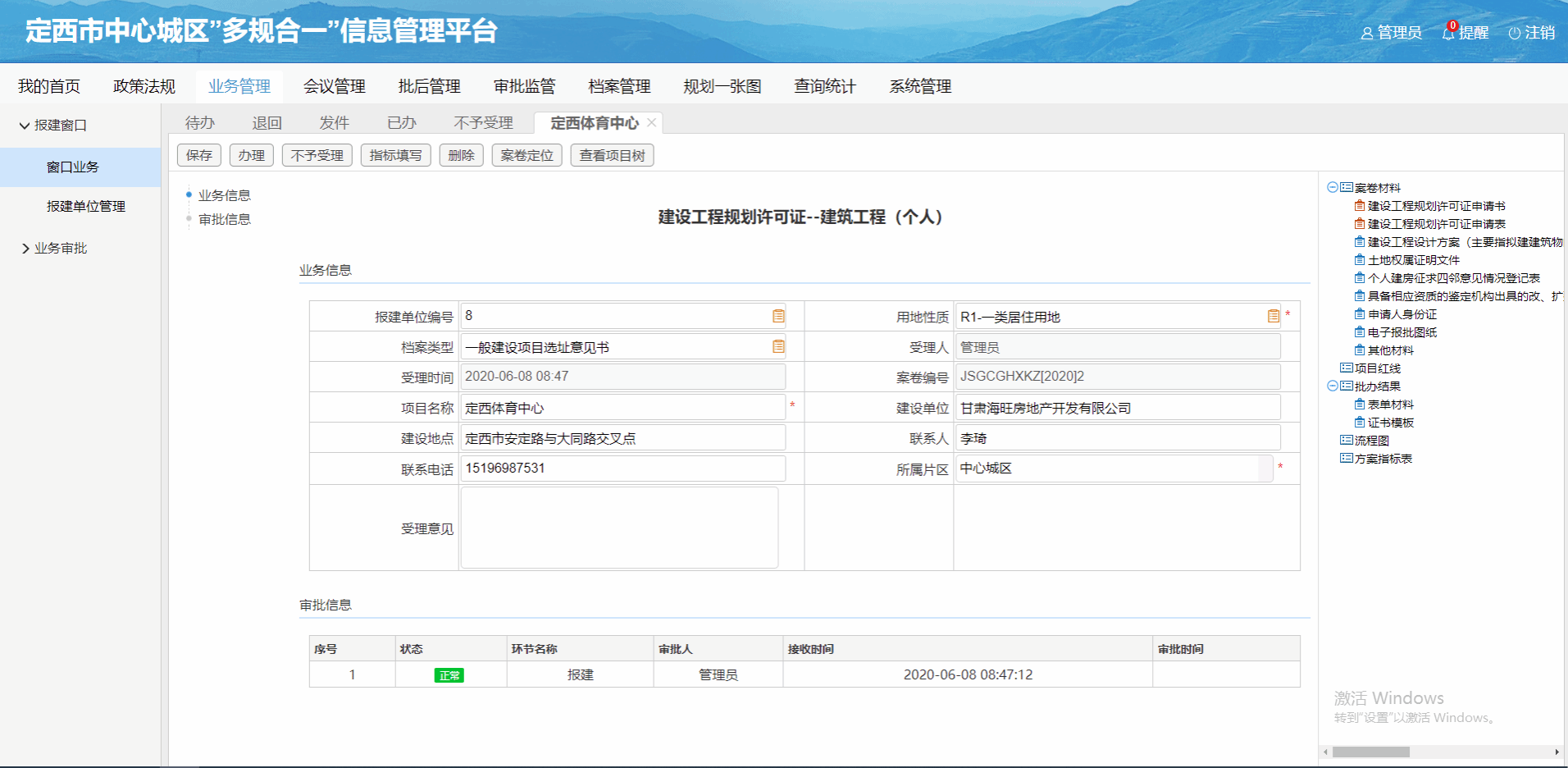Select 证书模板 tree item
This screenshot has height=768, width=1568.
(x=1391, y=423)
